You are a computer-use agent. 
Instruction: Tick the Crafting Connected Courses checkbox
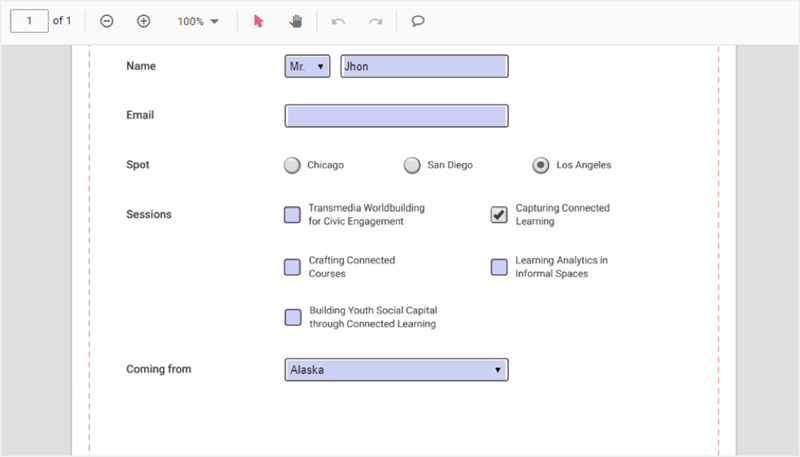pyautogui.click(x=292, y=267)
